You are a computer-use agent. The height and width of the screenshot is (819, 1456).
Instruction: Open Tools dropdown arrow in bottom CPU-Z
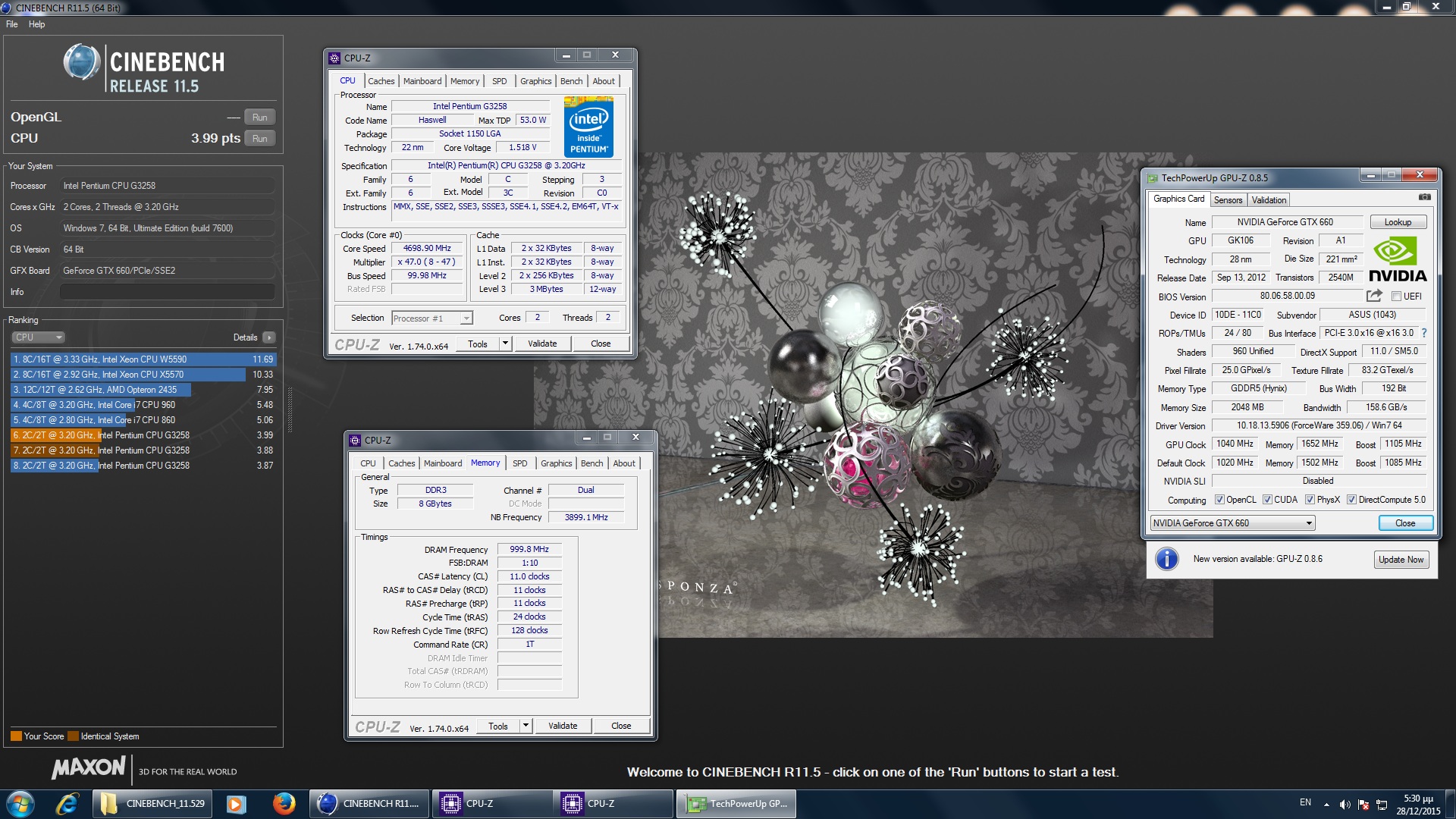[x=526, y=726]
